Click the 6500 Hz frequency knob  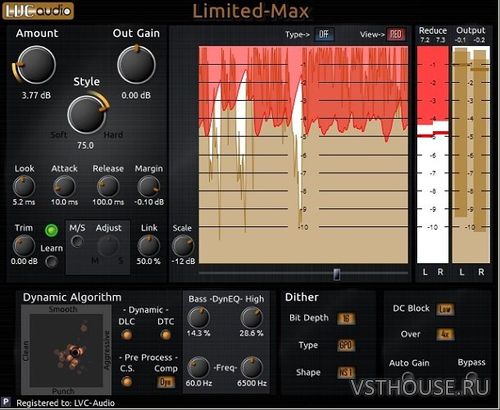pyautogui.click(x=252, y=367)
